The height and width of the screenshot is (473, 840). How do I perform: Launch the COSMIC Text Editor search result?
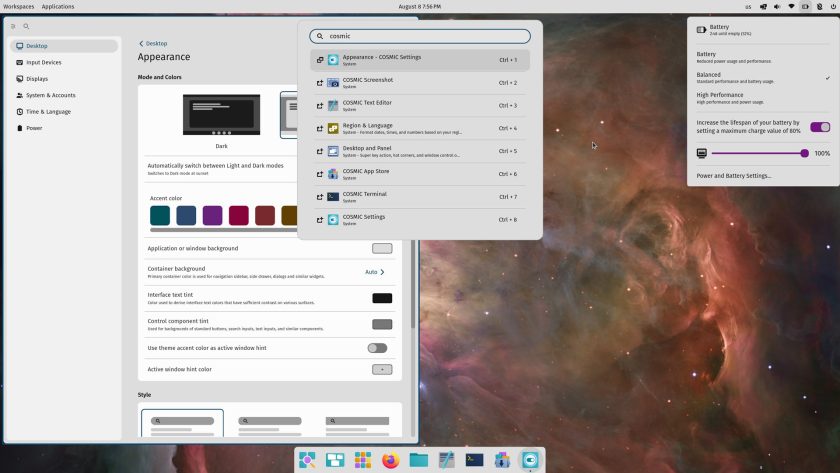coord(419,106)
